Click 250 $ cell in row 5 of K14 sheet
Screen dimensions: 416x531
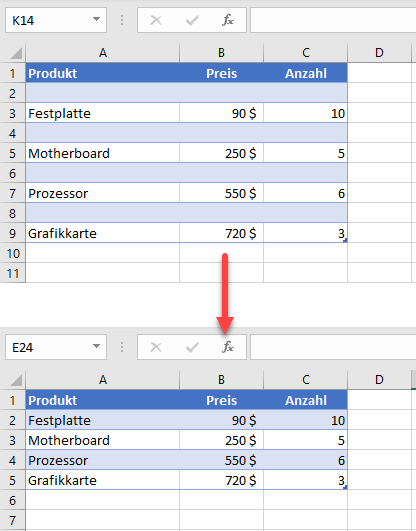(x=221, y=153)
